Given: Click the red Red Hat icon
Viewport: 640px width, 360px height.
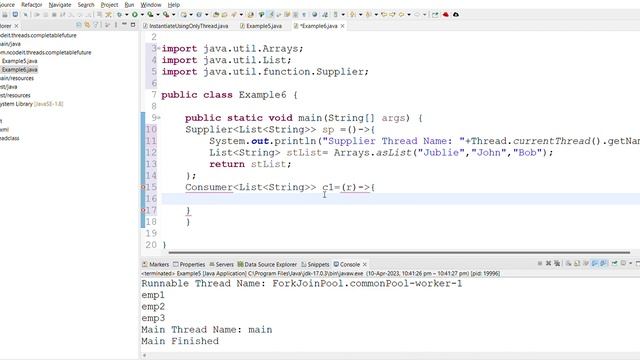Looking at the screenshot, I should [x=446, y=14].
